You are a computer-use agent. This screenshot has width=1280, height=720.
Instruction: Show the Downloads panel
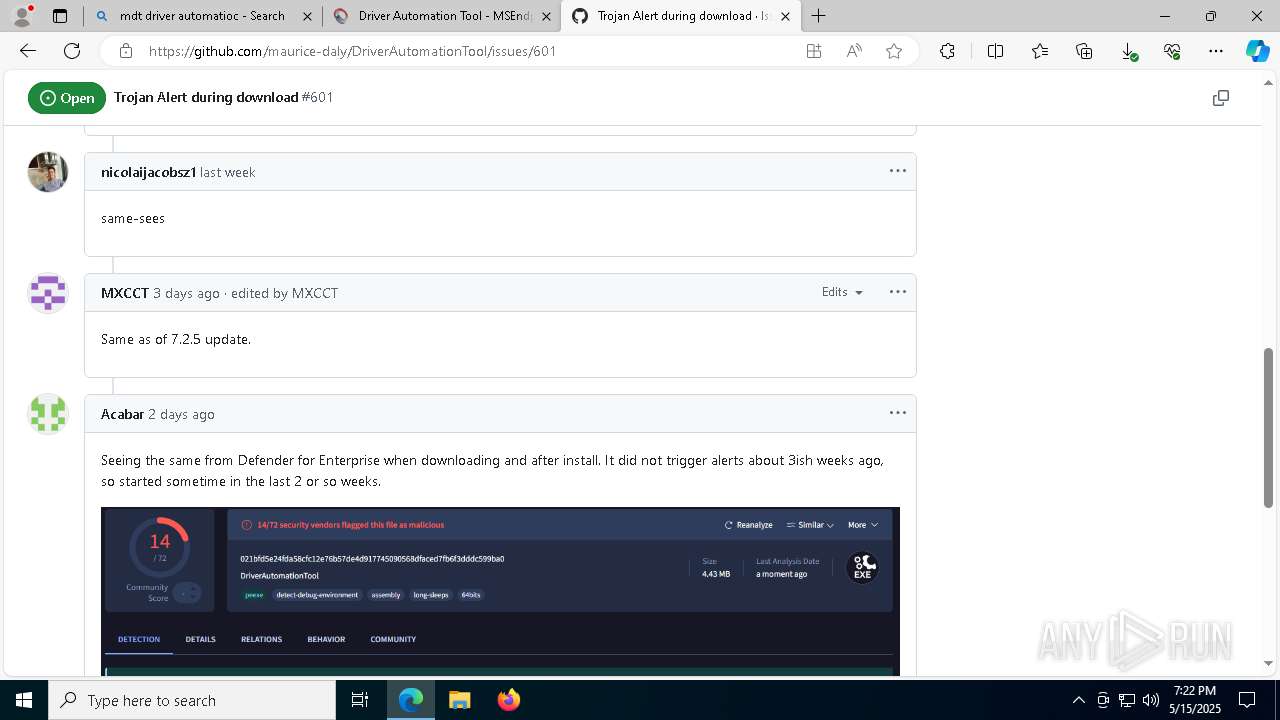pos(1128,51)
